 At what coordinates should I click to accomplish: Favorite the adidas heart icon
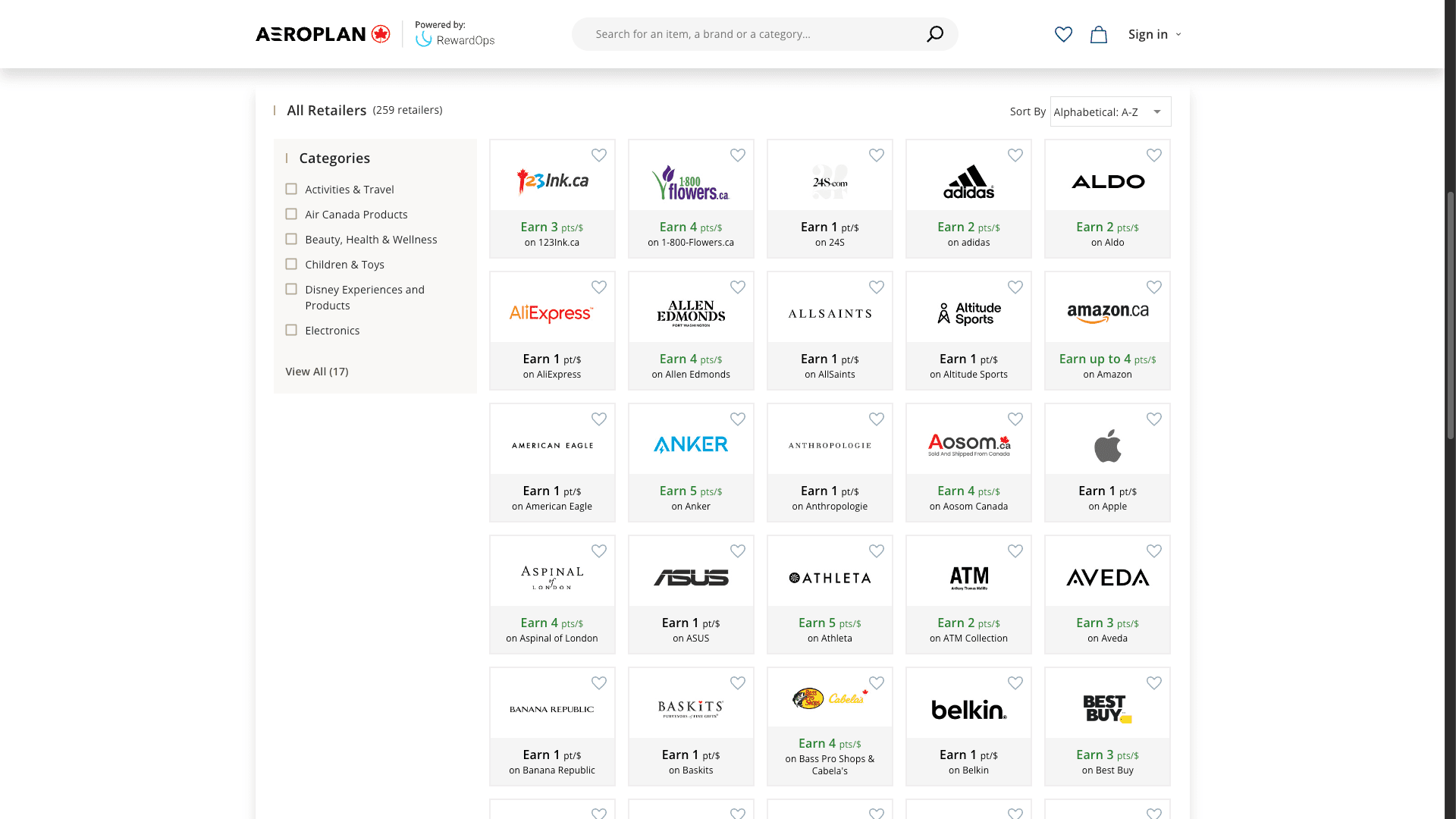(x=1015, y=155)
